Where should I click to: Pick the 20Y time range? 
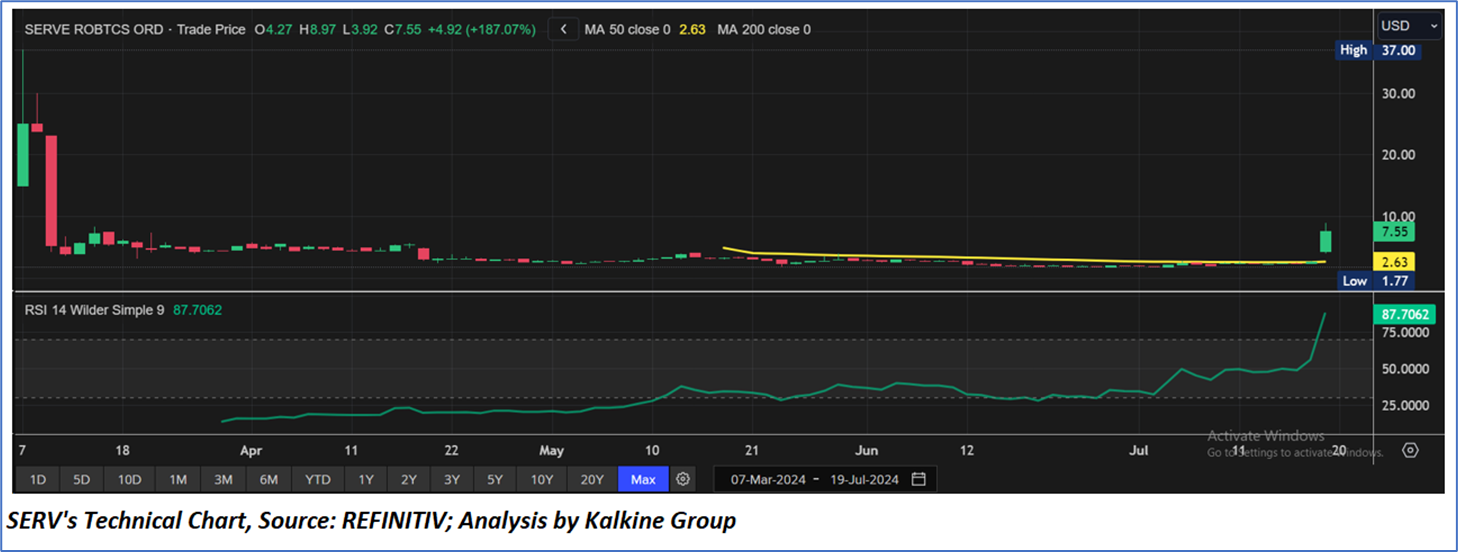pyautogui.click(x=592, y=479)
